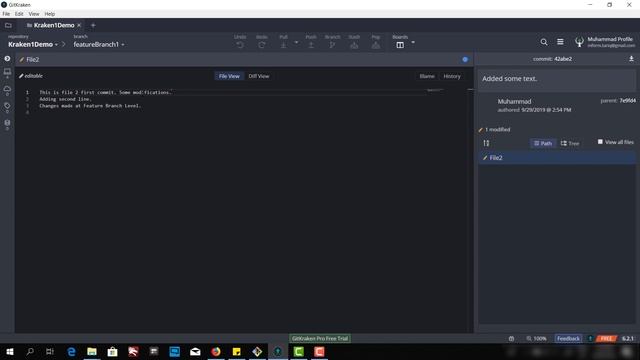The height and width of the screenshot is (360, 640).
Task: Click the editable pencil label
Action: coord(31,76)
